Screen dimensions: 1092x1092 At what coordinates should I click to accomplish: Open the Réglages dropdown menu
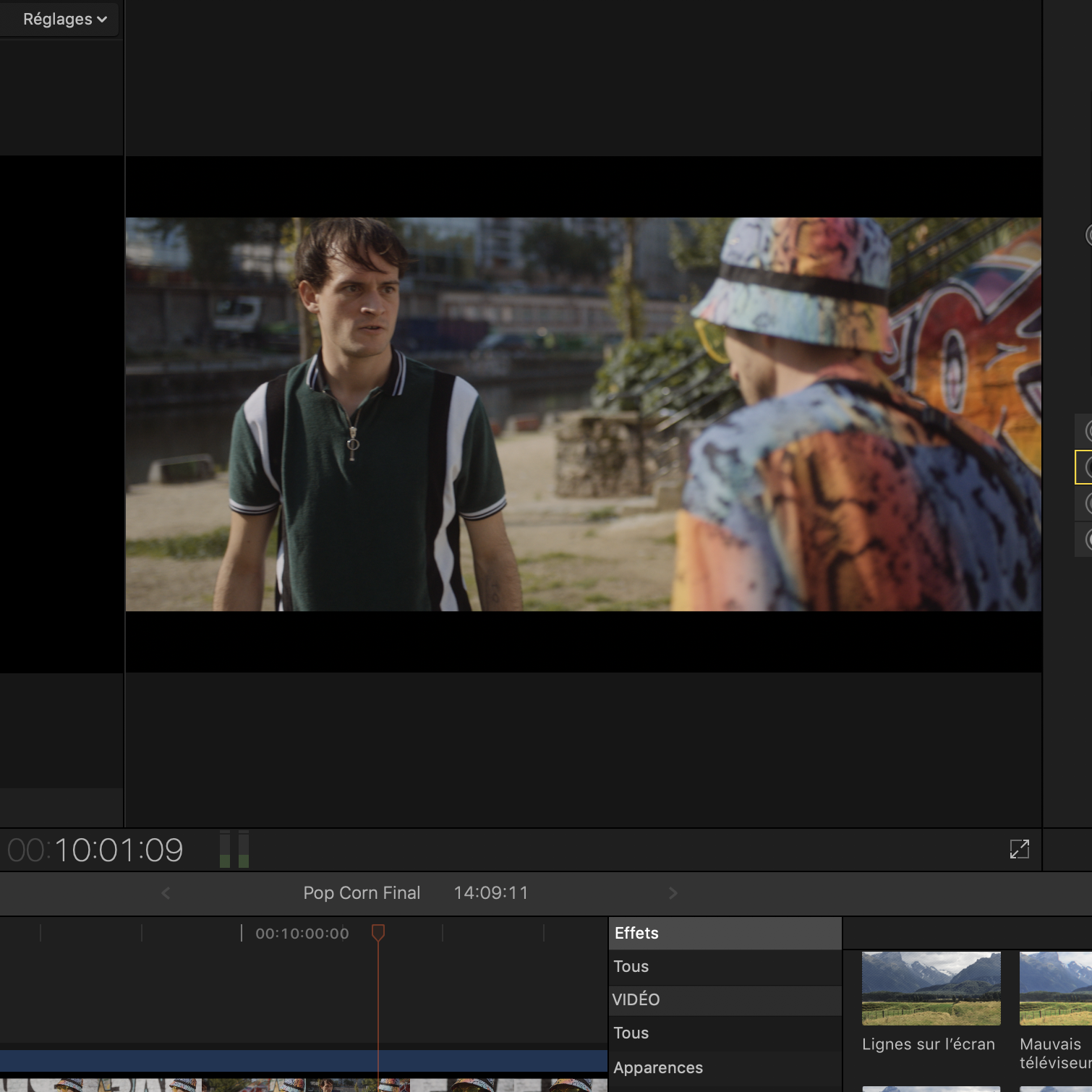[64, 20]
